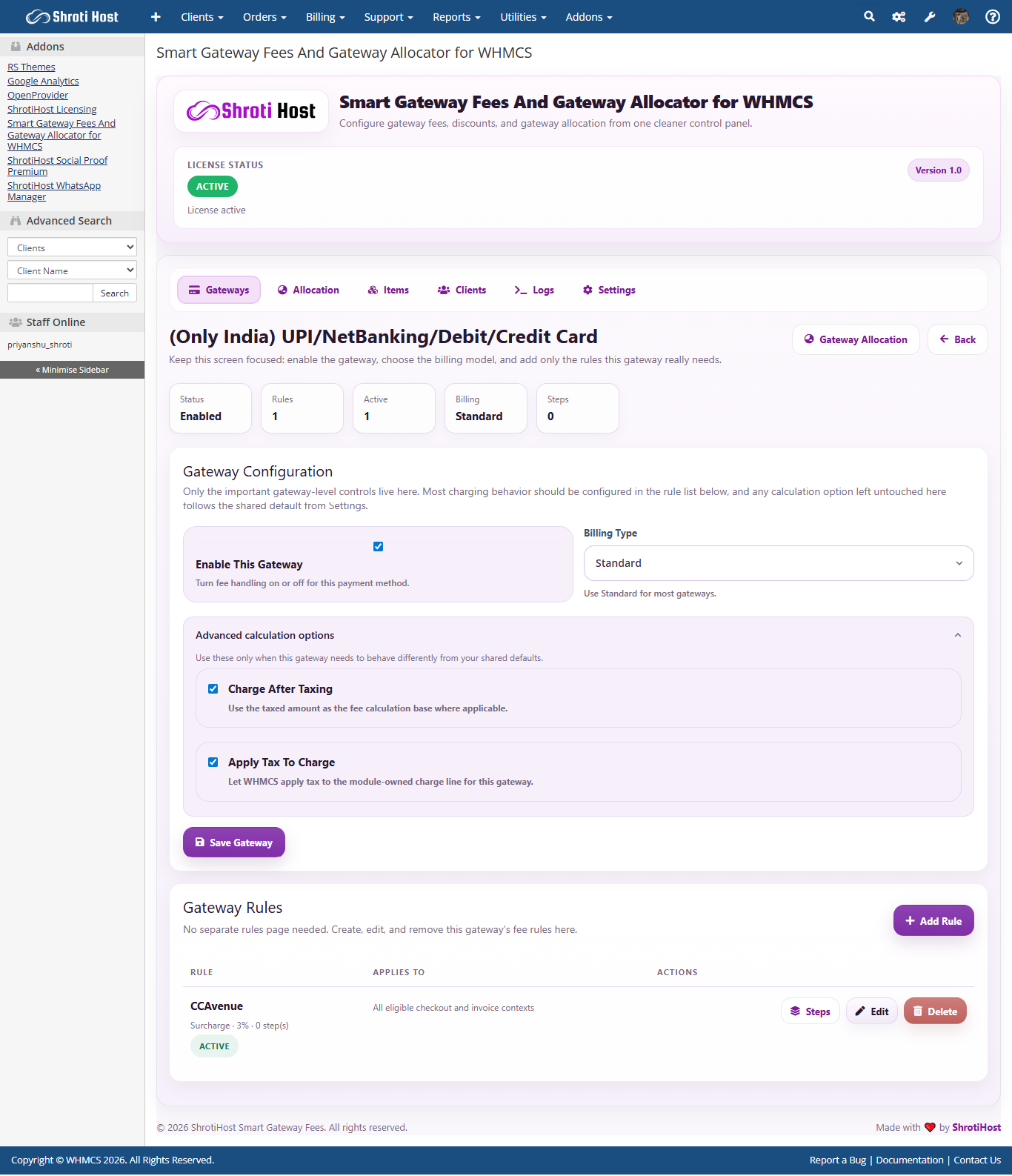Open ShrotiHost Social Proof Premium link
Image resolution: width=1012 pixels, height=1176 pixels.
(57, 166)
